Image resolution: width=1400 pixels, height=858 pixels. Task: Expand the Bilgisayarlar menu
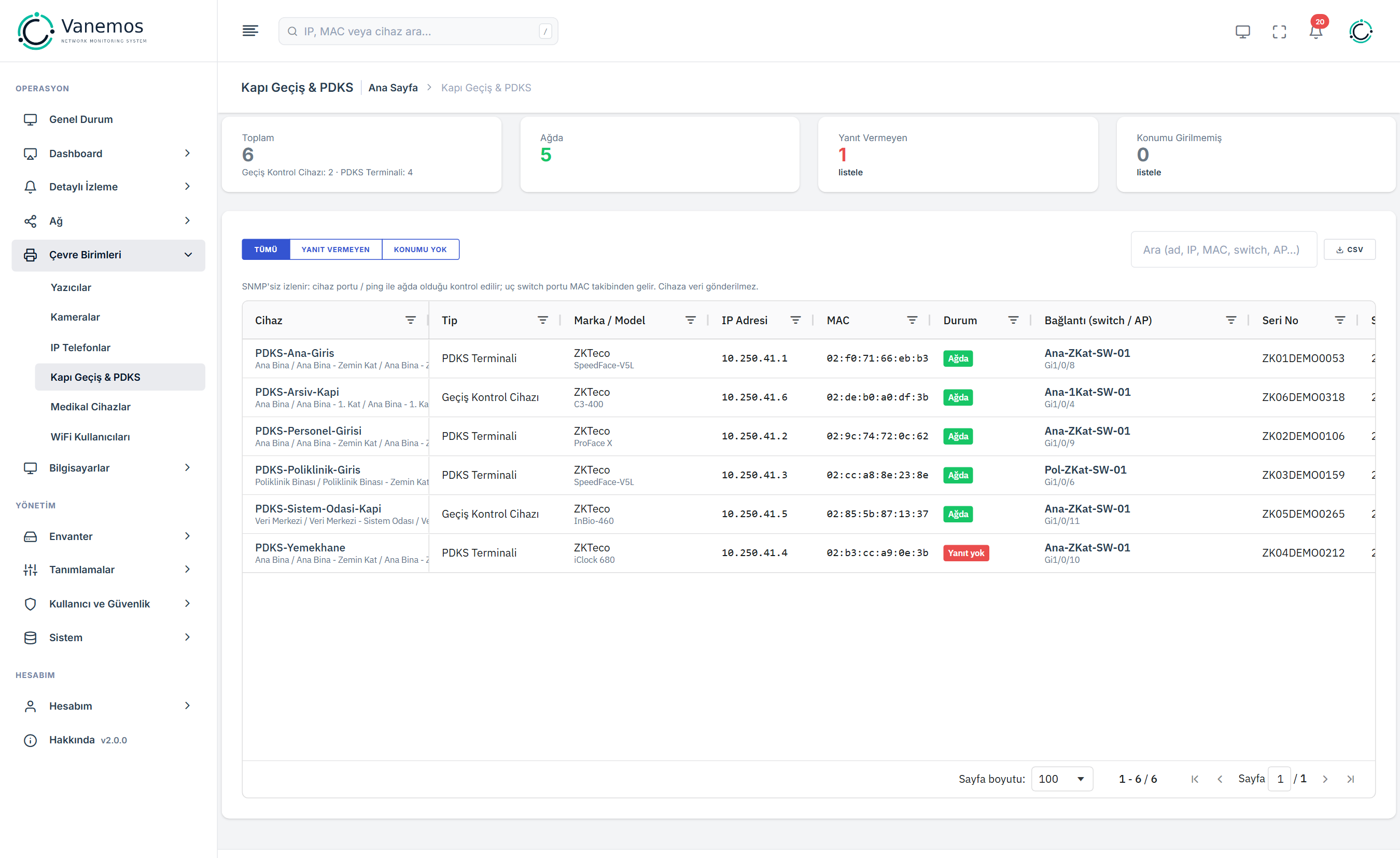coord(108,468)
